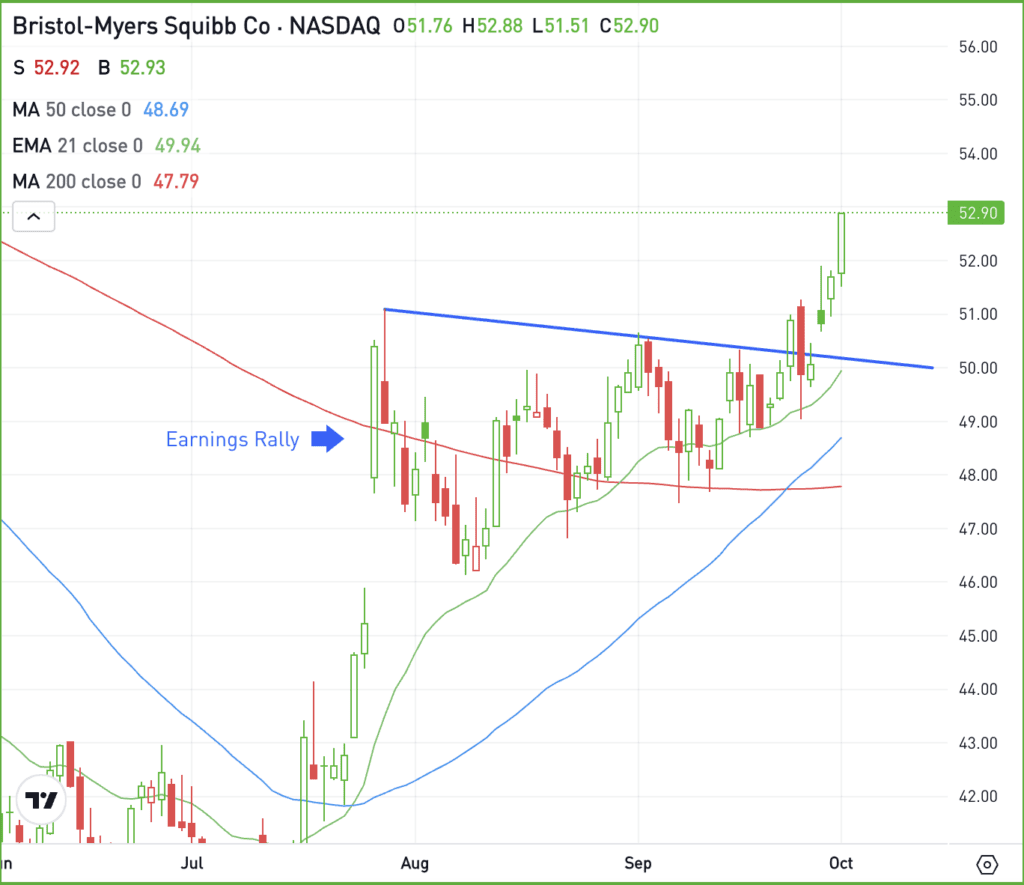This screenshot has width=1024, height=885.
Task: Click the 54.00 price axis label
Action: 978,154
